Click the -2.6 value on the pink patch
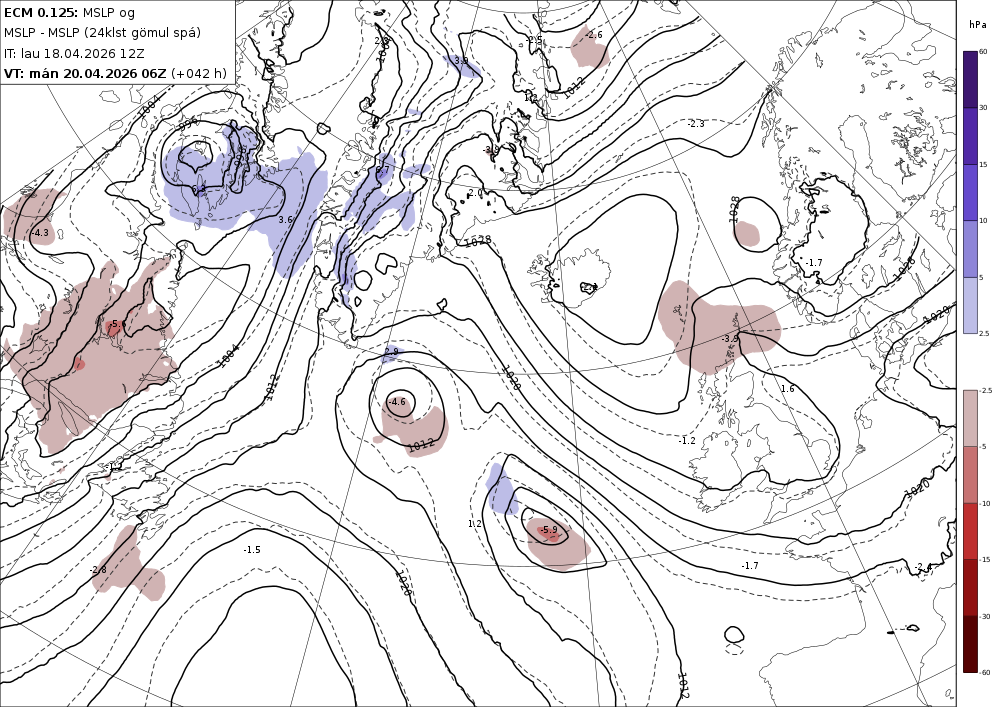Viewport: 1000px width, 707px height. (594, 34)
